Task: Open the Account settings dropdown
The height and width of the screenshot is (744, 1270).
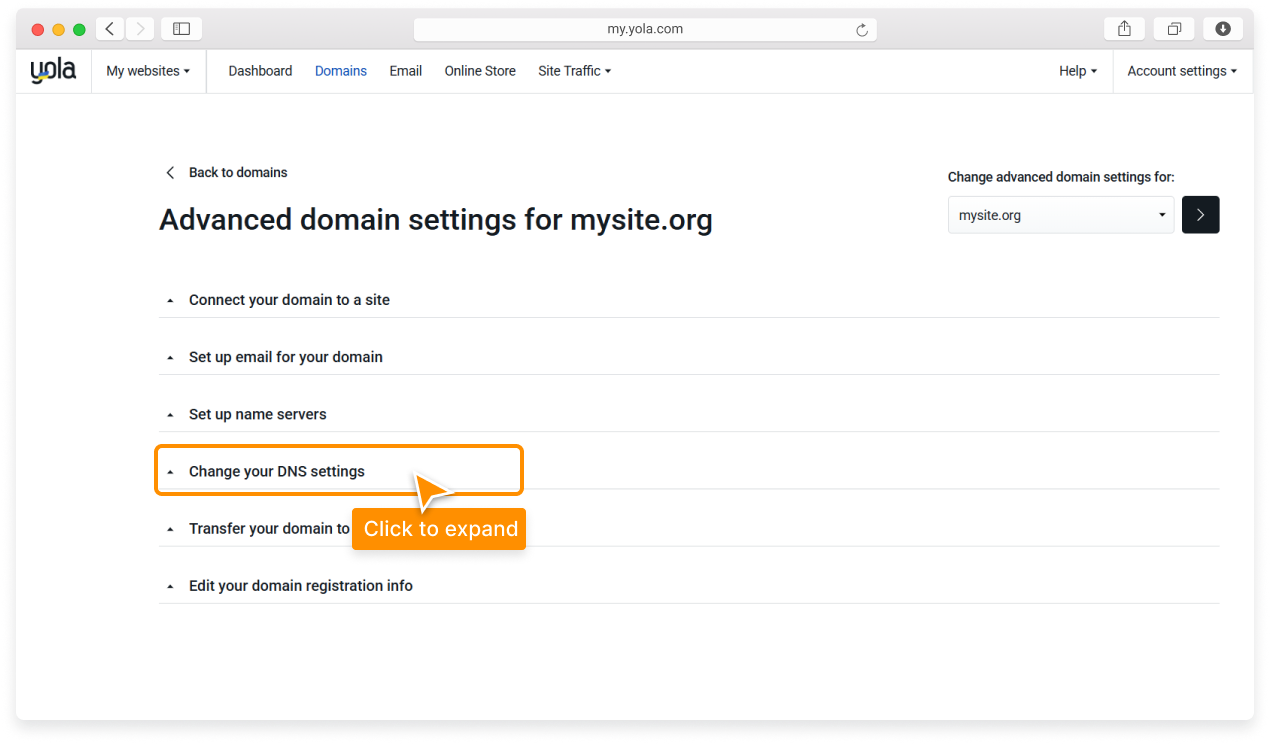Action: coord(1182,70)
